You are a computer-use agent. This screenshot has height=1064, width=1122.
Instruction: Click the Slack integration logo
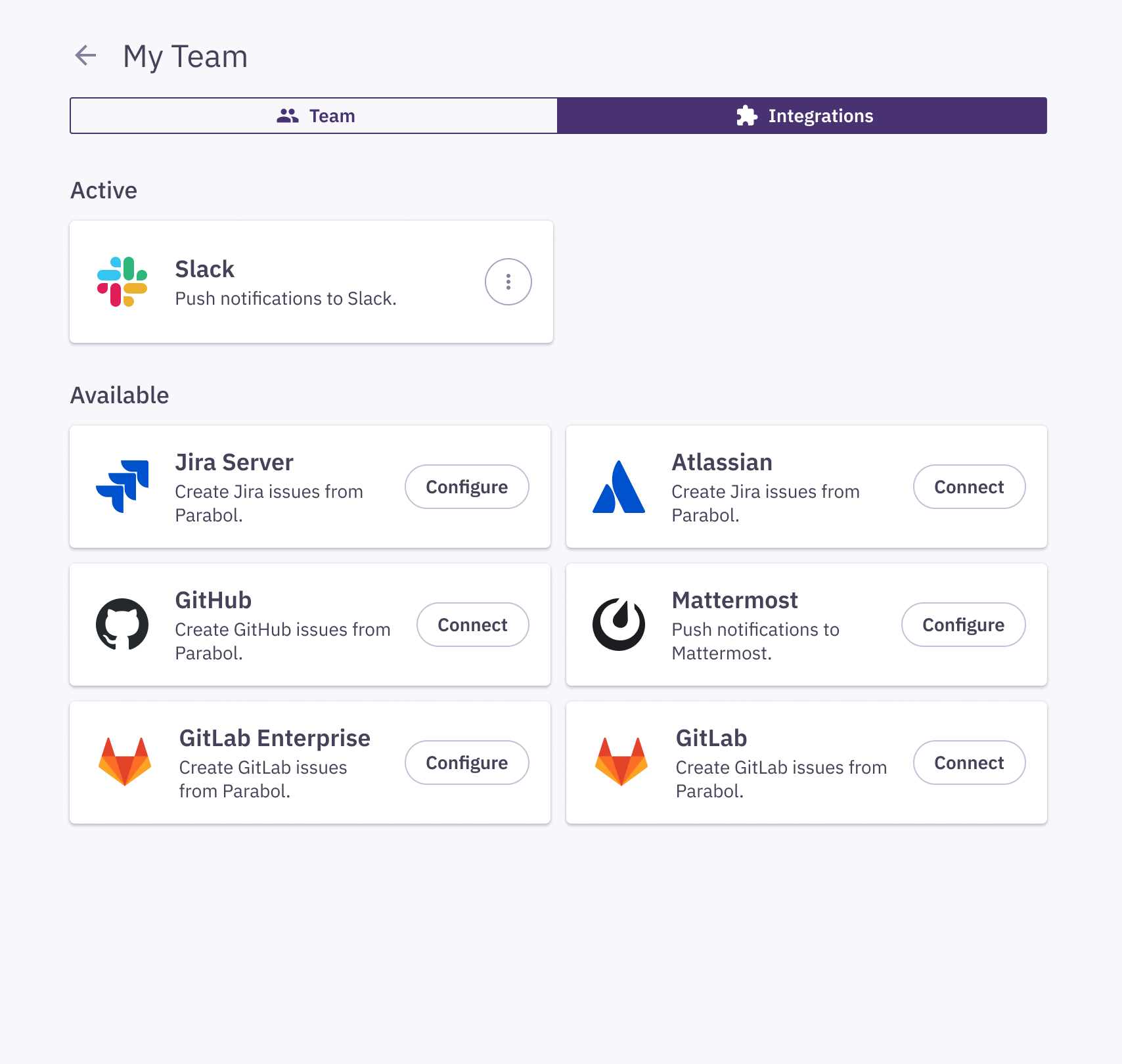(x=122, y=281)
